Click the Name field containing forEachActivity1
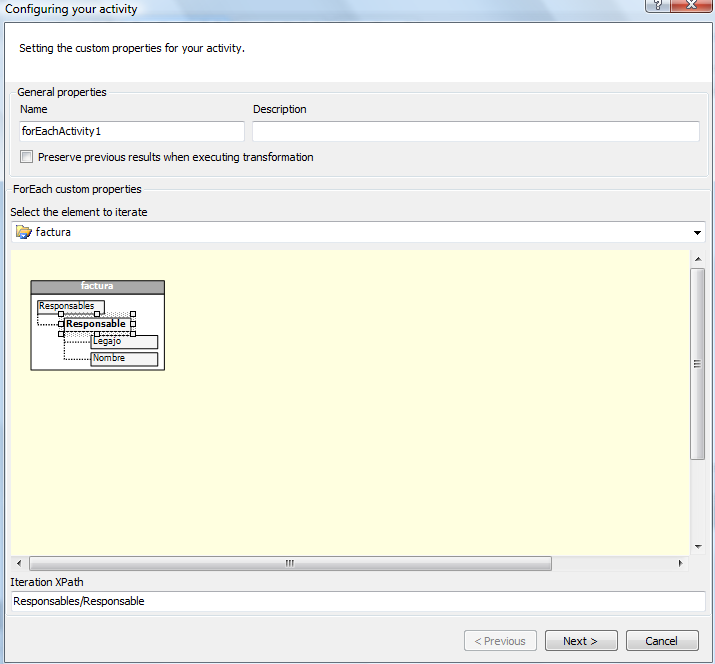 pos(132,131)
